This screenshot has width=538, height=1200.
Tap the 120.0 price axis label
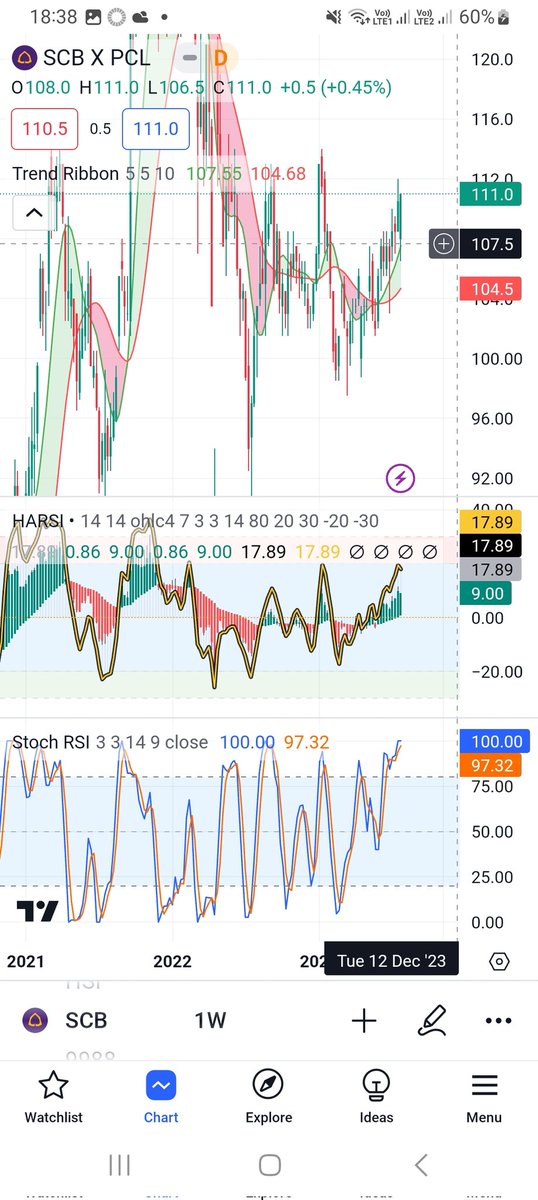pyautogui.click(x=491, y=59)
